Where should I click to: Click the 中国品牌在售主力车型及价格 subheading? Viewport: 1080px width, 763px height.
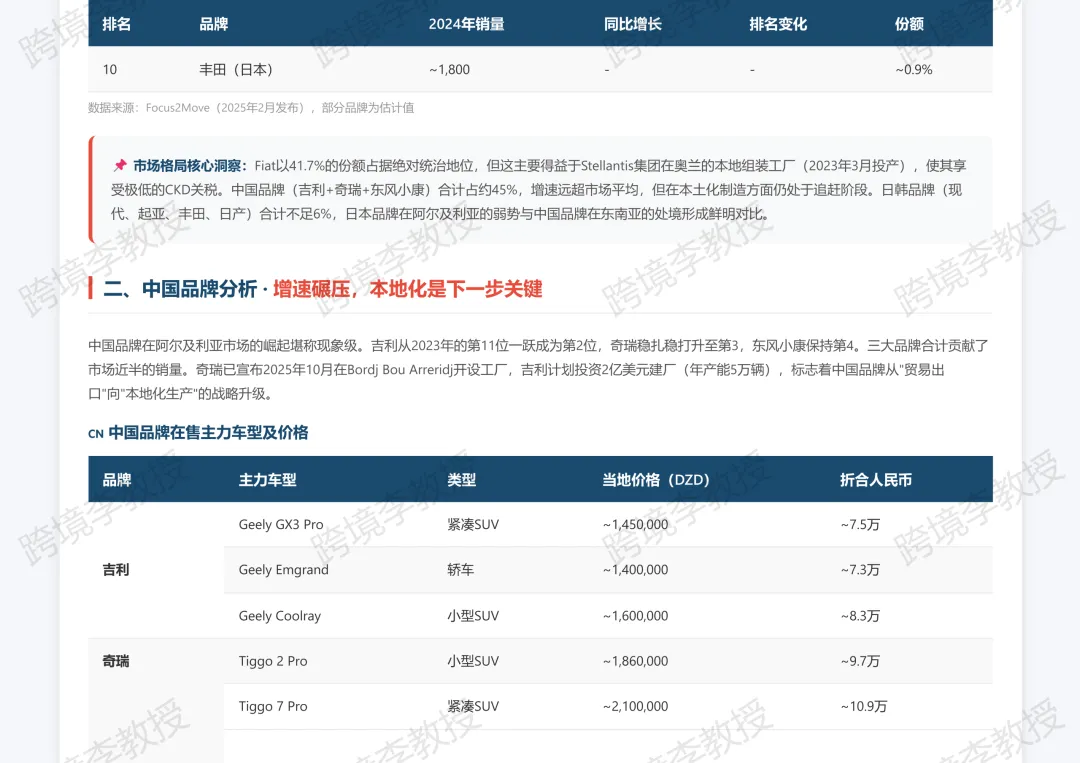[x=208, y=432]
